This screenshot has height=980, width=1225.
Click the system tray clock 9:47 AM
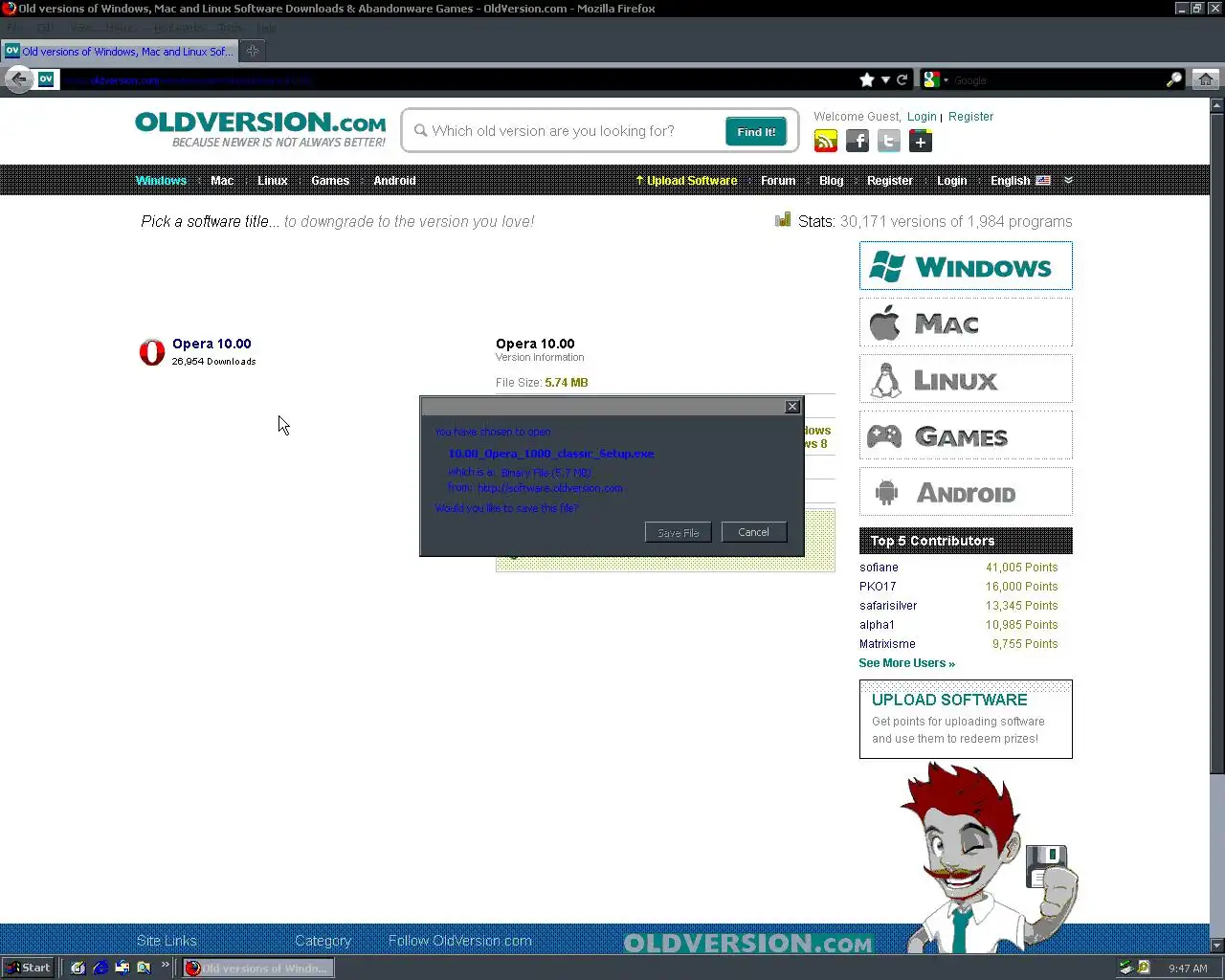click(1188, 969)
